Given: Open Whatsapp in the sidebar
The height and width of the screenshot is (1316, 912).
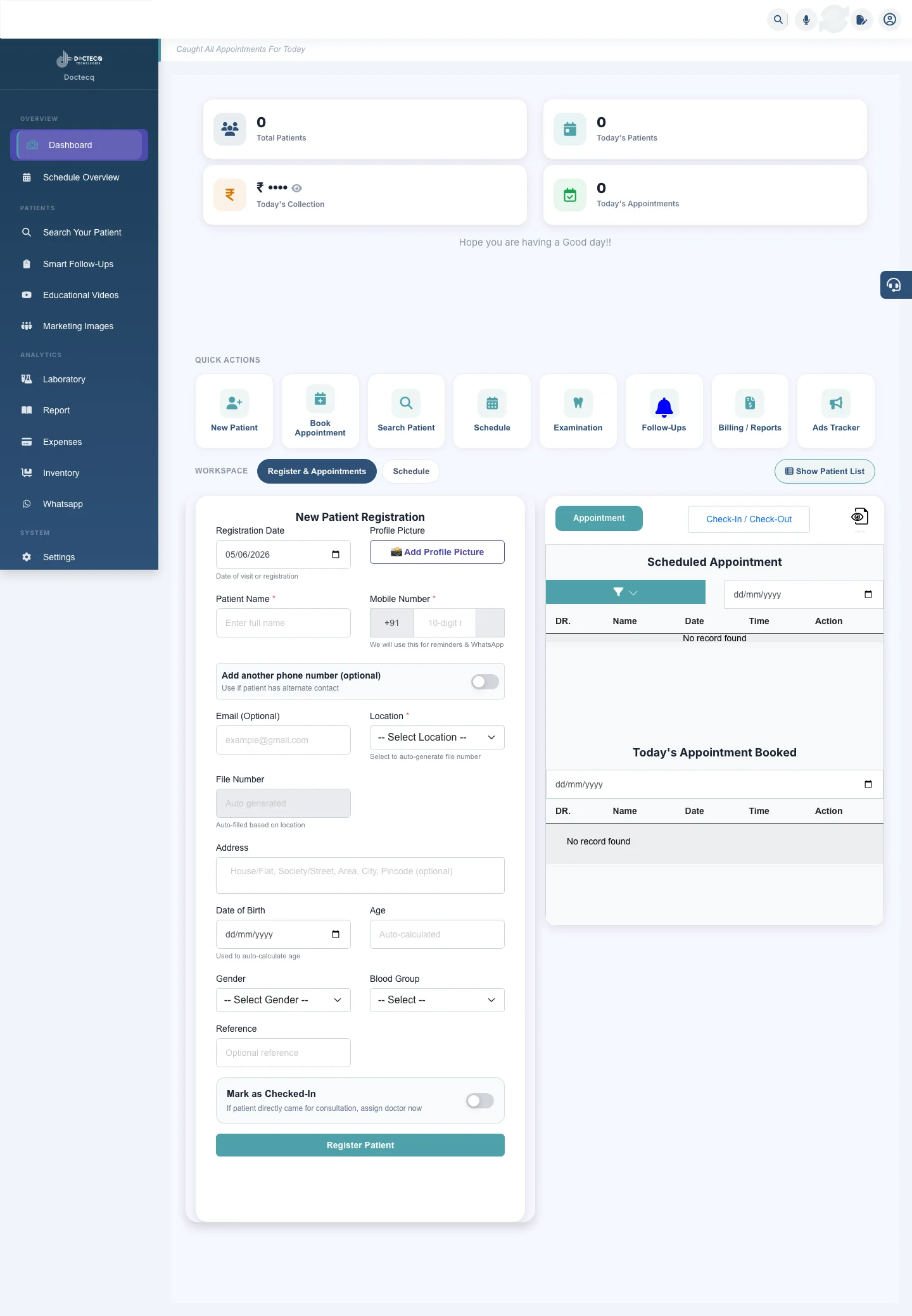Looking at the screenshot, I should (x=79, y=504).
